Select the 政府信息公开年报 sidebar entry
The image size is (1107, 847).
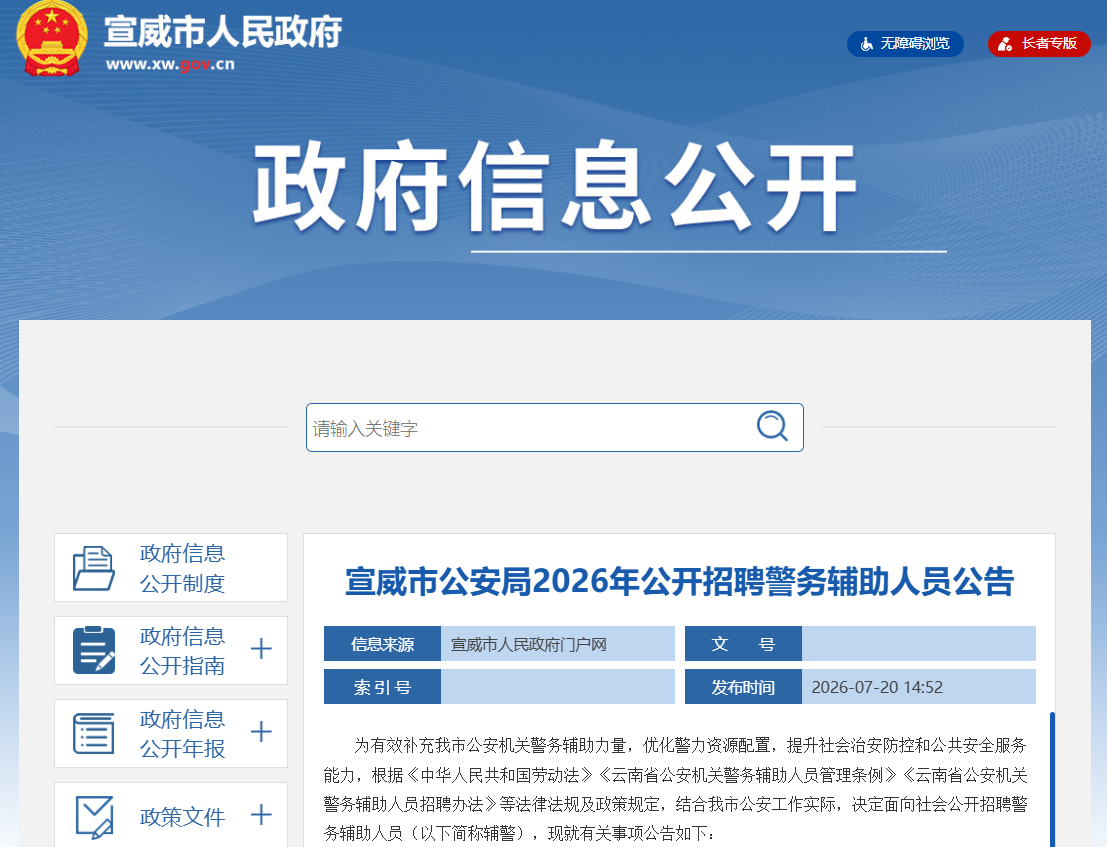click(171, 733)
